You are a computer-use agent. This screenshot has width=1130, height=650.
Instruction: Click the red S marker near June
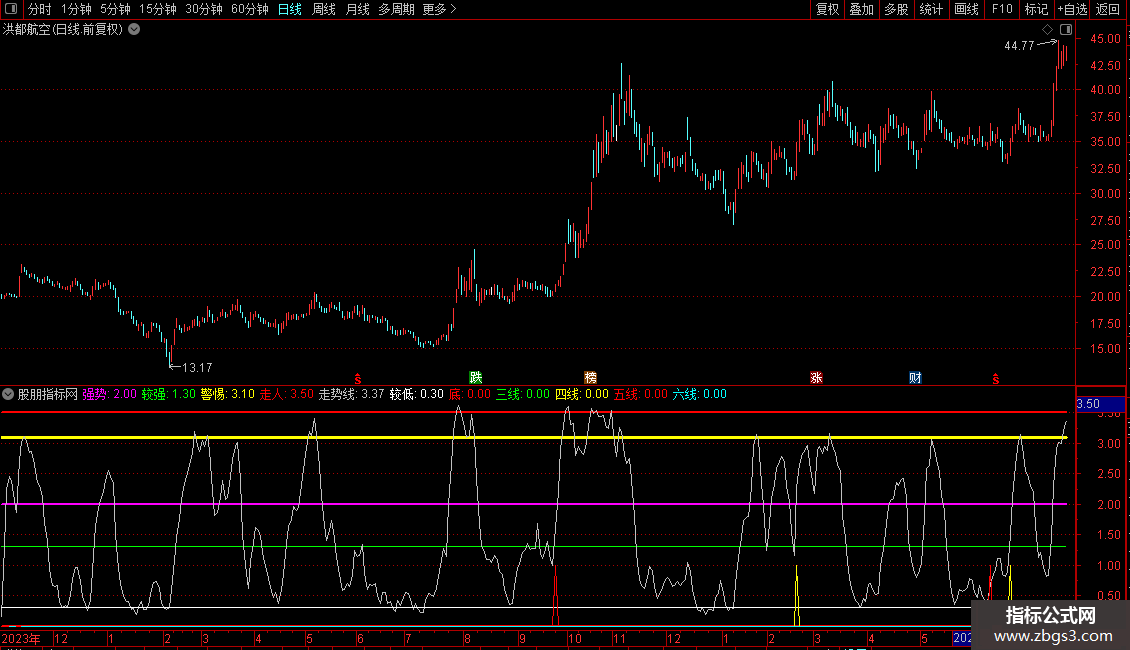tap(357, 379)
